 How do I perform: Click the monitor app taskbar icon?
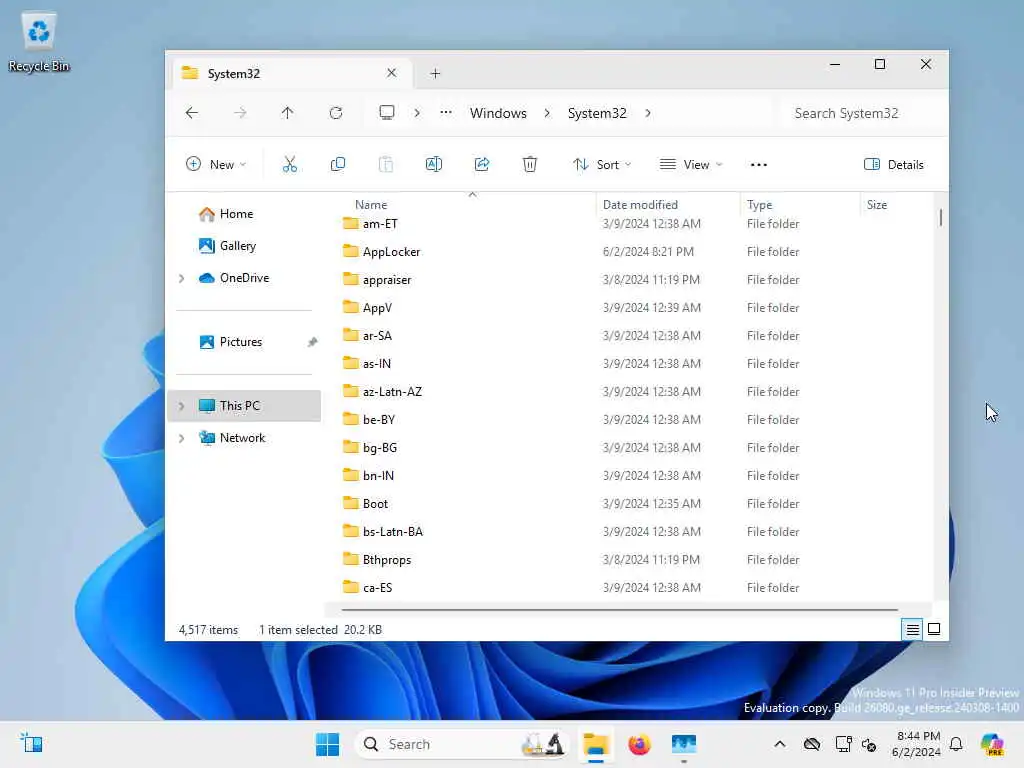tap(684, 744)
